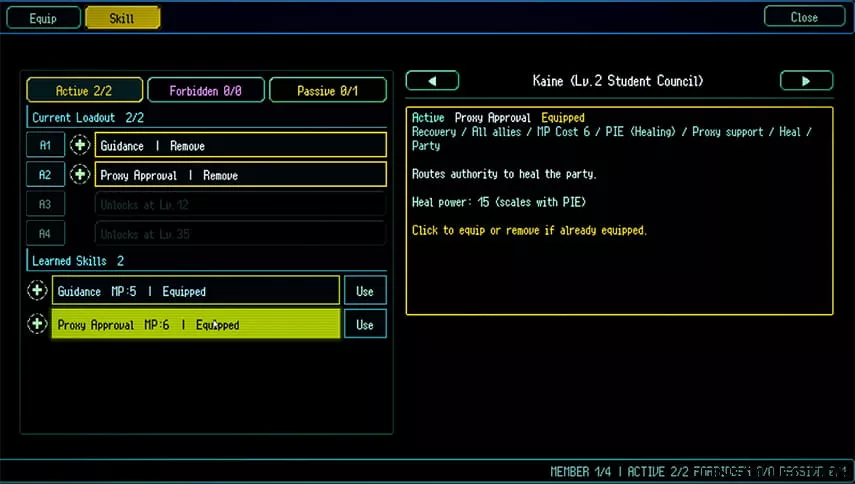Close the skill menu
This screenshot has width=855, height=484.
804,17
